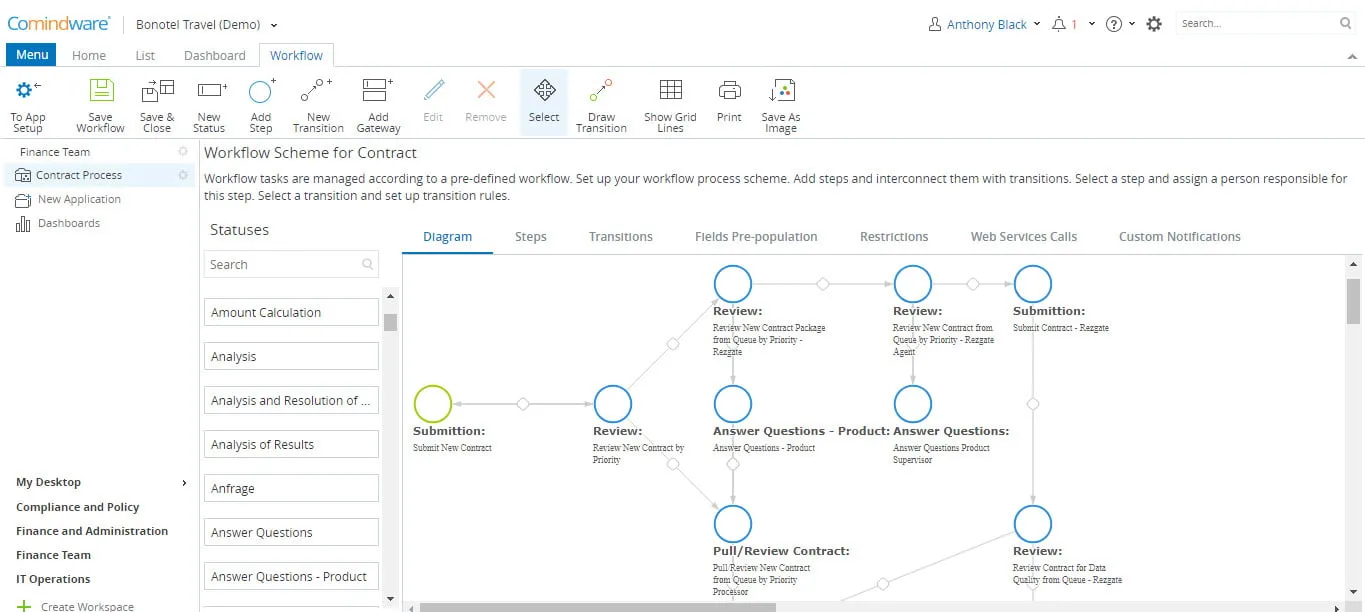Pick the Amount Calculation status
The height and width of the screenshot is (612, 1365).
click(x=291, y=312)
